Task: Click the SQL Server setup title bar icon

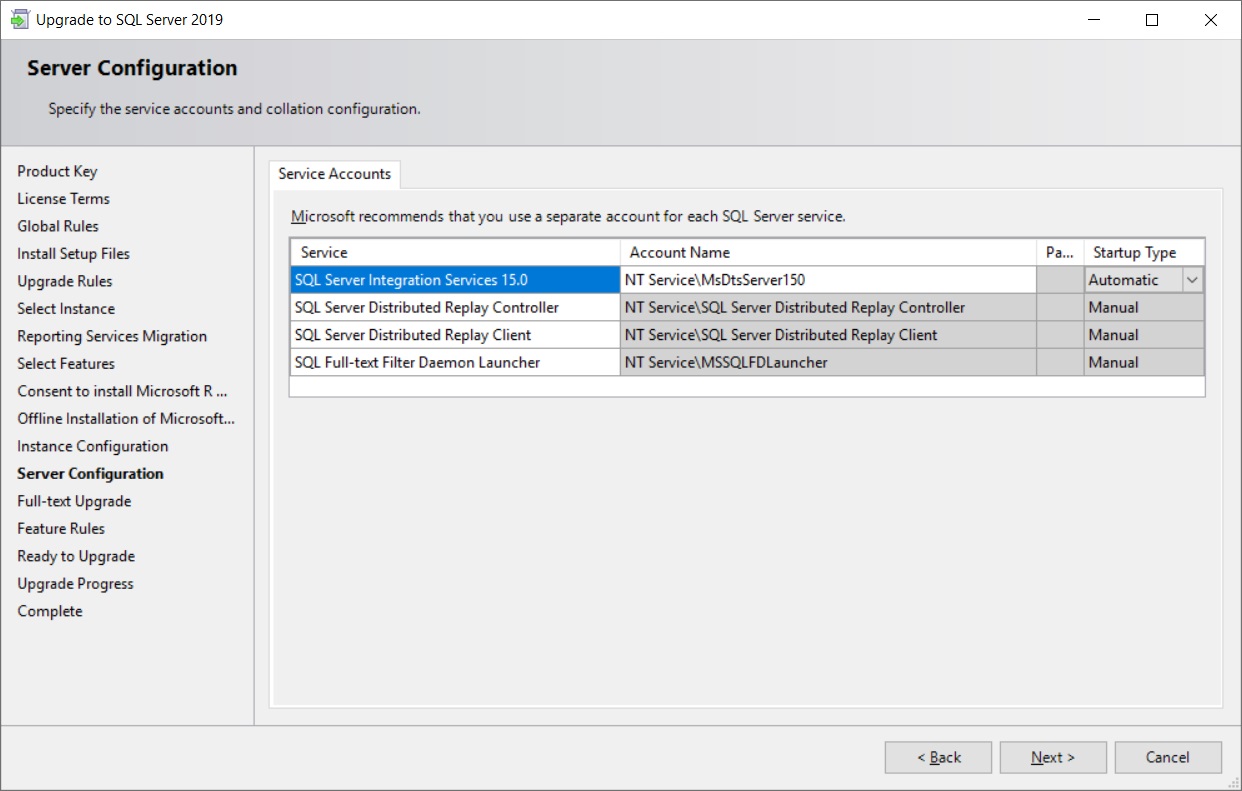Action: point(20,19)
